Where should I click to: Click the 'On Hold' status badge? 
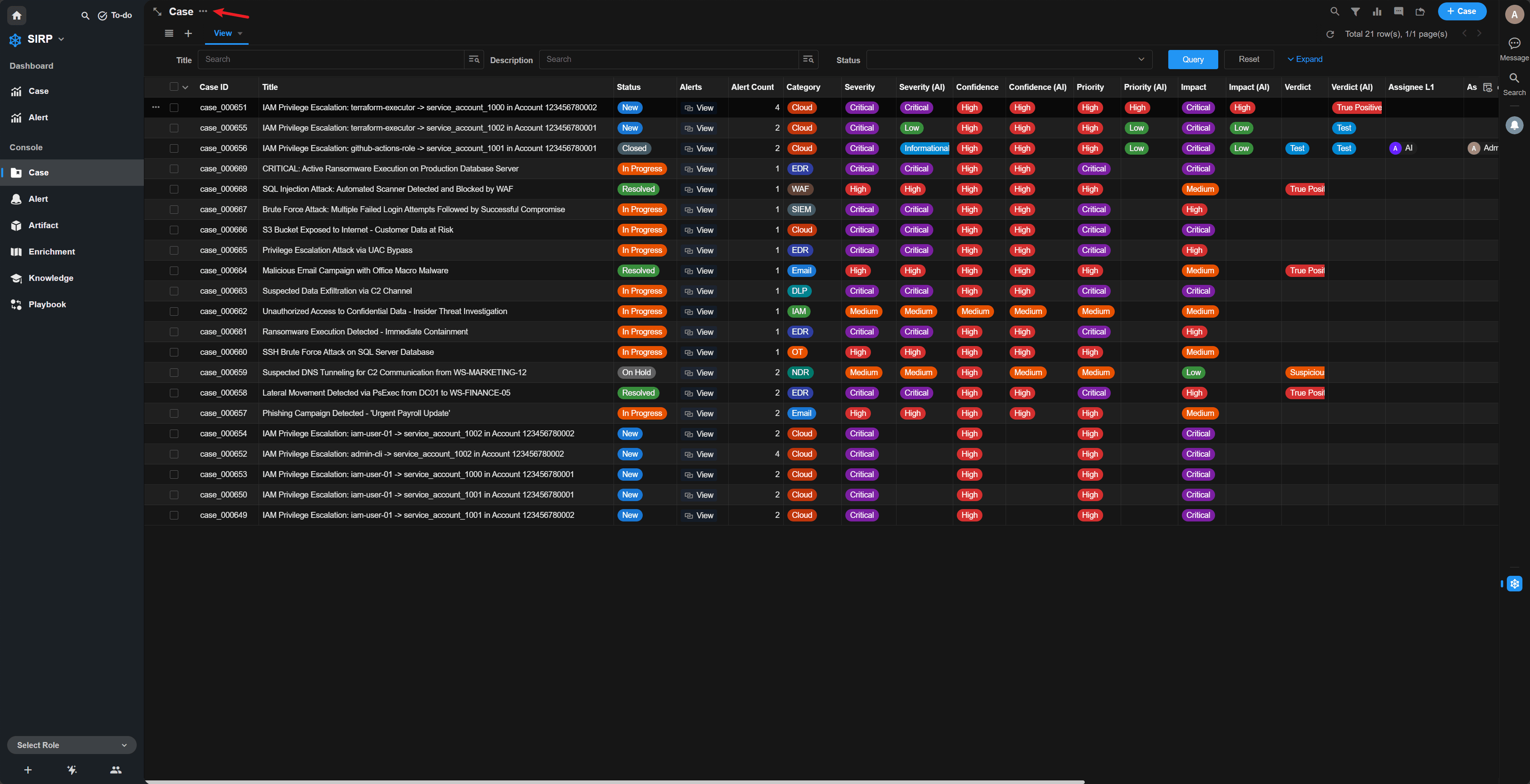pos(636,372)
